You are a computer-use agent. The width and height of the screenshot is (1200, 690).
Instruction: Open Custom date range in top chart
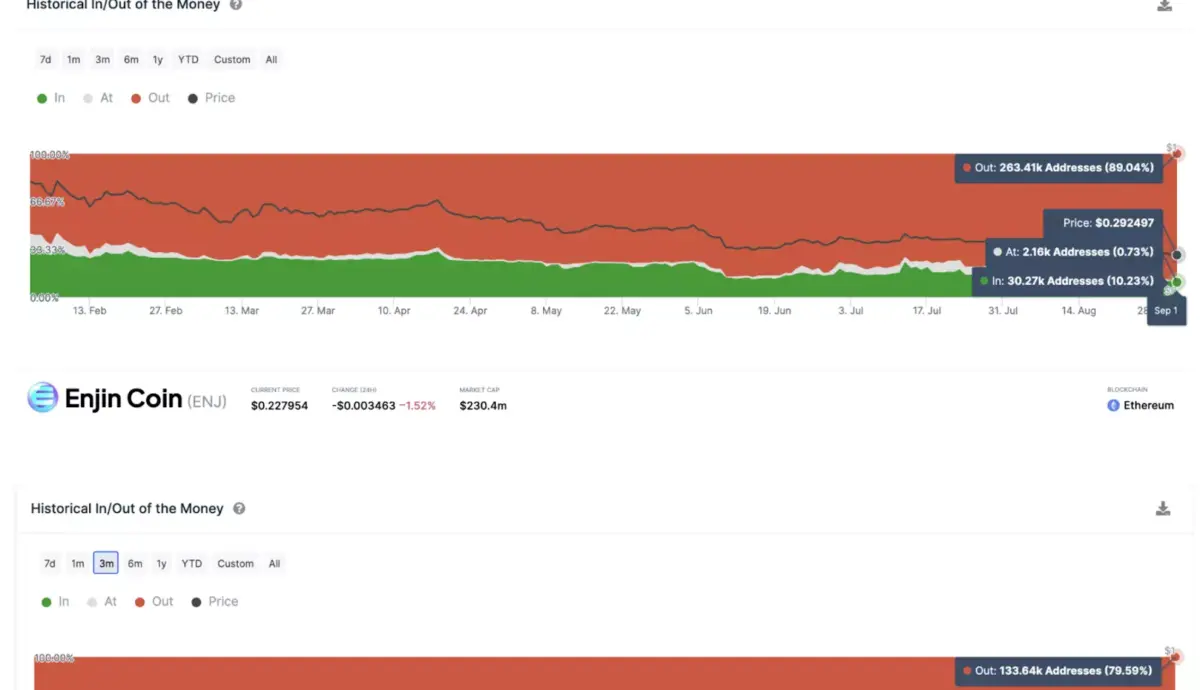coord(232,60)
